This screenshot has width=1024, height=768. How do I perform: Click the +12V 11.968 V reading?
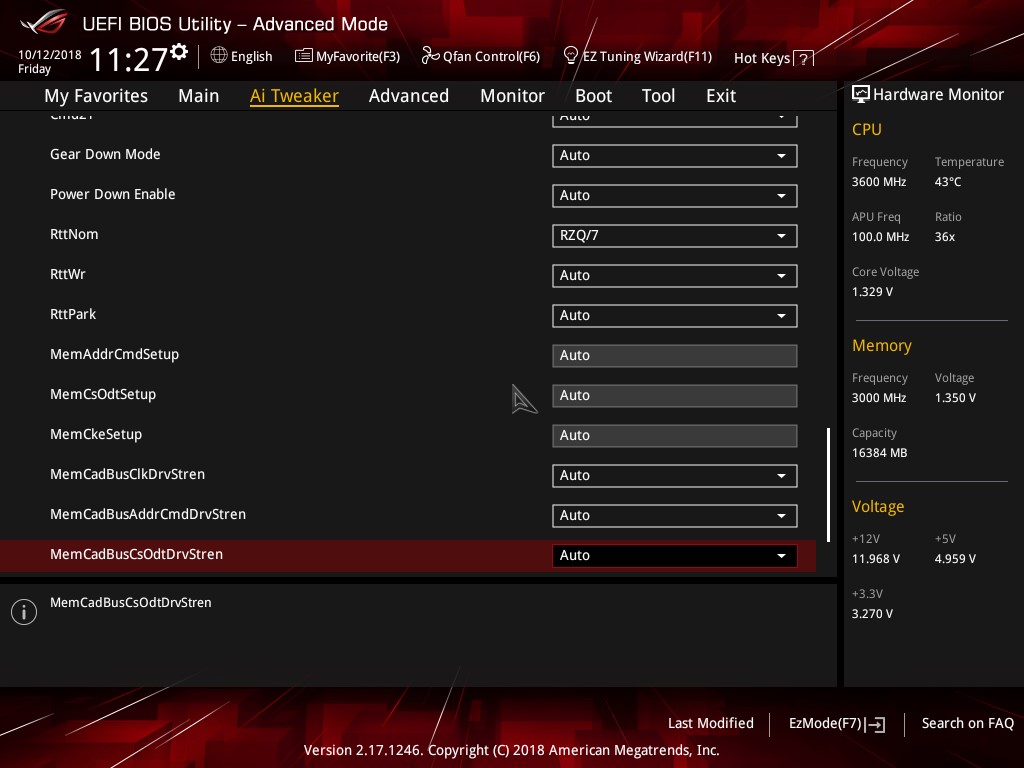(876, 559)
